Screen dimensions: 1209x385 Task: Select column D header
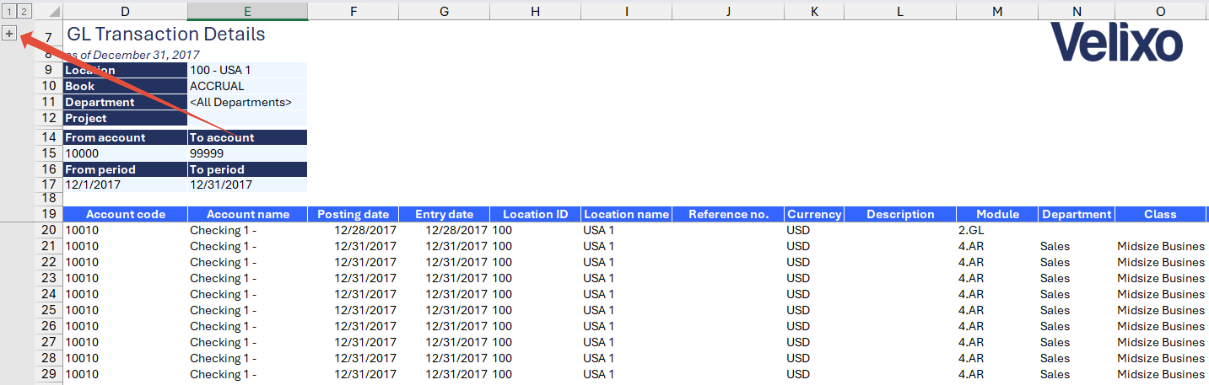tap(124, 10)
